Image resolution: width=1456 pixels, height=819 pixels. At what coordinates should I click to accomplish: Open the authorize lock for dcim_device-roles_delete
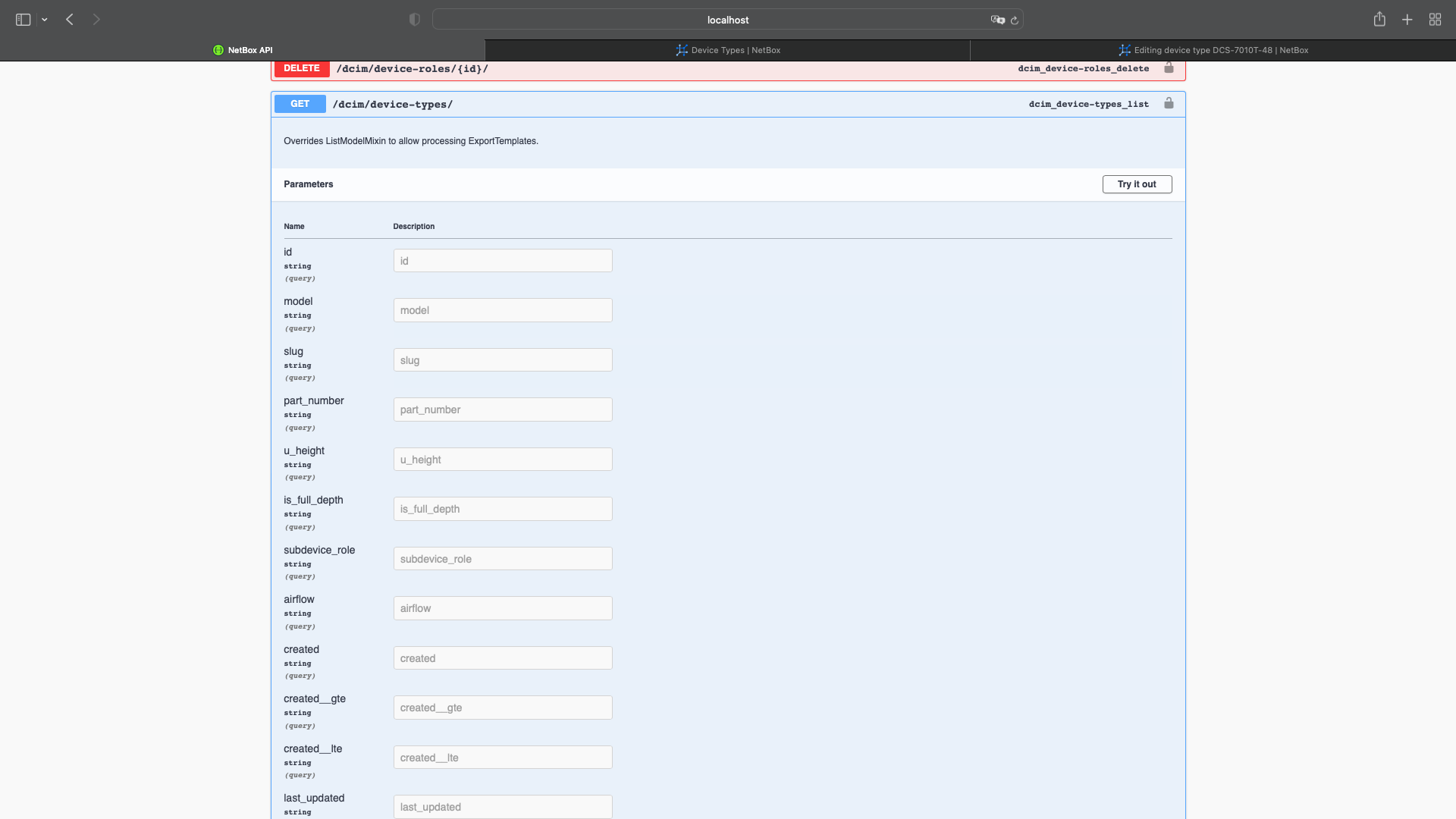[1169, 68]
